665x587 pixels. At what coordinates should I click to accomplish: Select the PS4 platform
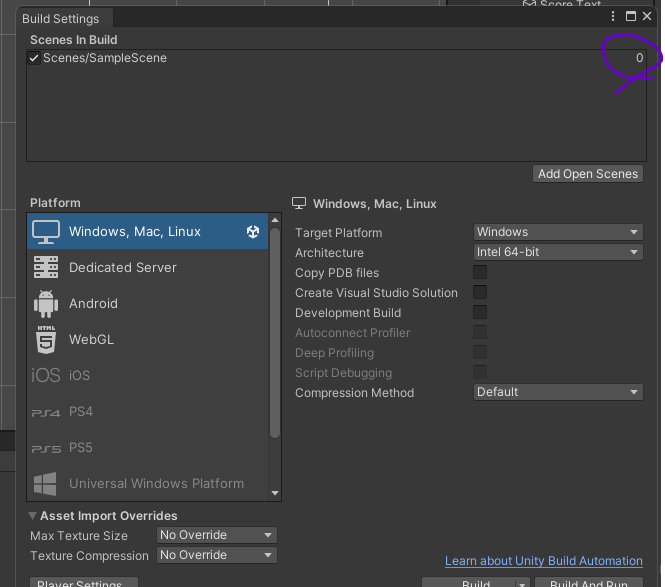click(148, 411)
